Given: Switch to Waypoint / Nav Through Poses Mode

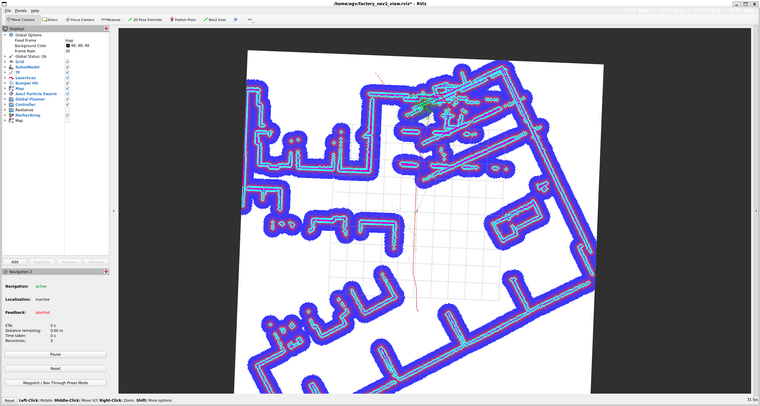Looking at the screenshot, I should pos(55,383).
